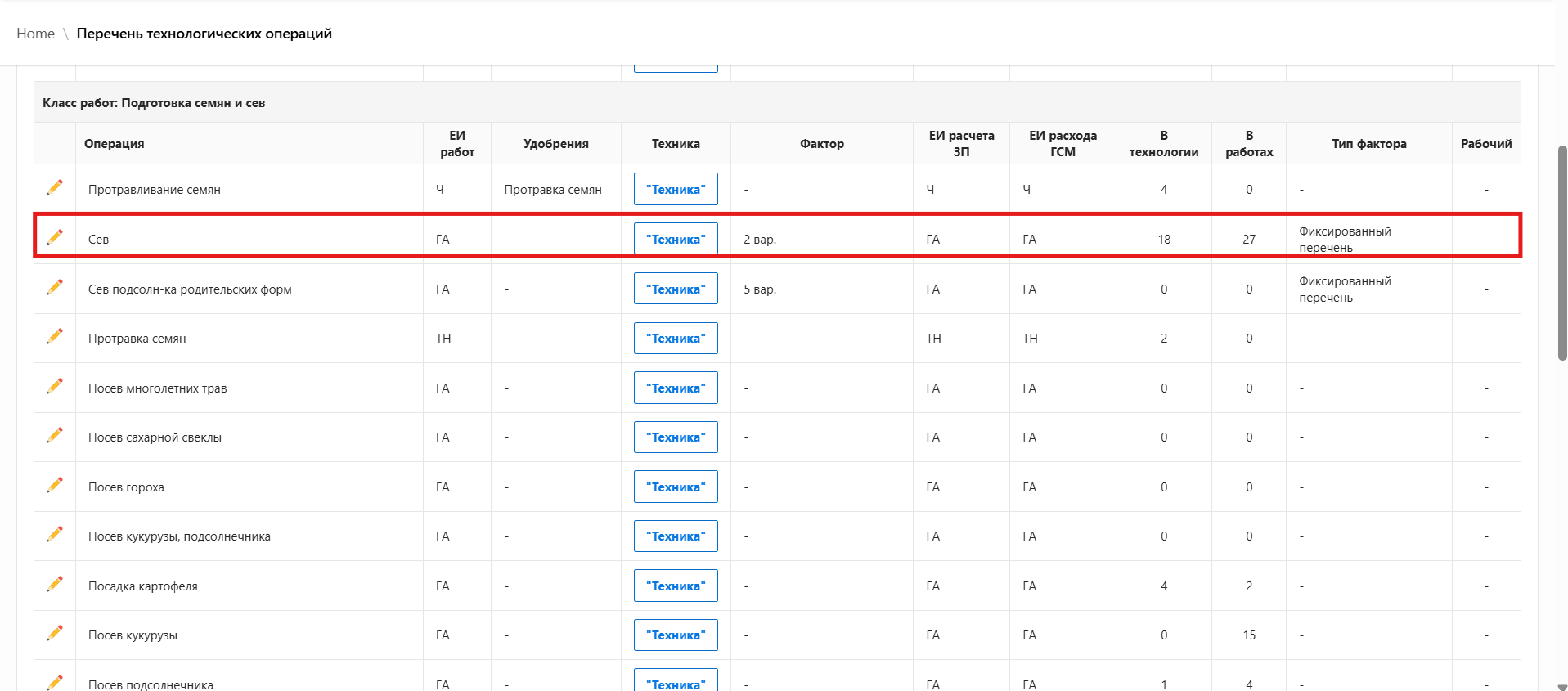Screen dimensions: 1568x691
Task: Edit Посев многолетних трав with pencil icon
Action: 55,386
